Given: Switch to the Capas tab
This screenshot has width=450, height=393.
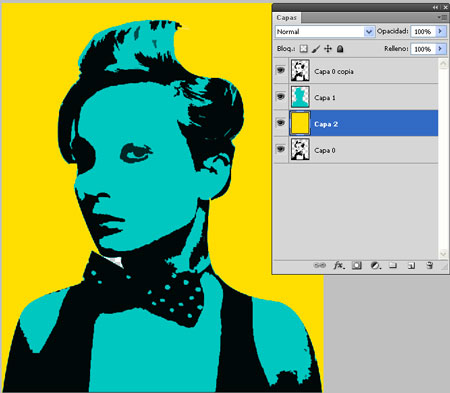Looking at the screenshot, I should [x=286, y=18].
